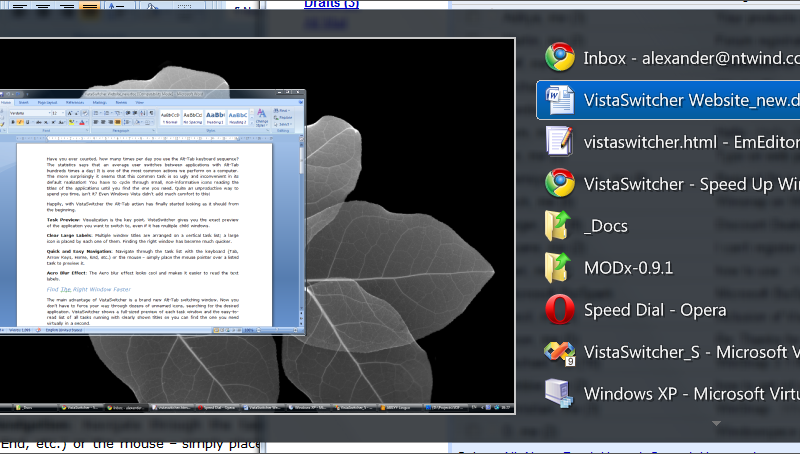
Task: Open Mailings tab in Word preview
Action: click(x=99, y=103)
